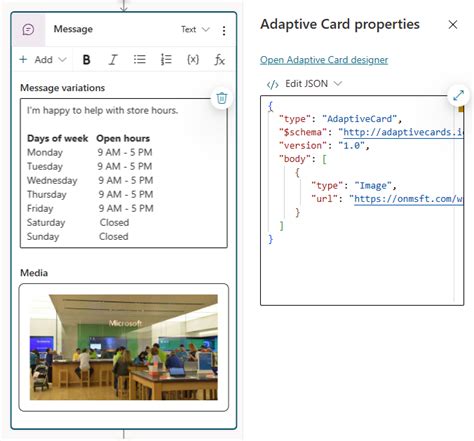Open the Message node three-dot menu
Screen dimensions: 474x441
(x=224, y=31)
